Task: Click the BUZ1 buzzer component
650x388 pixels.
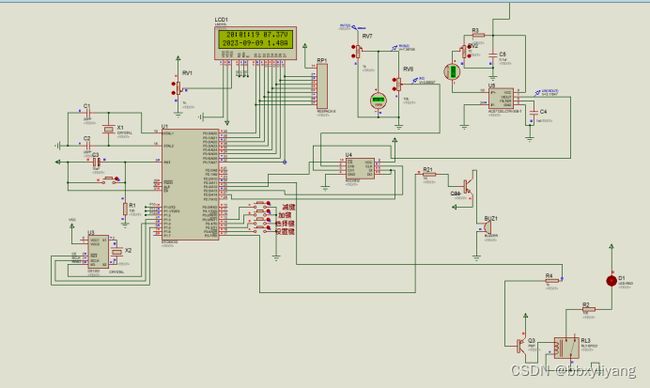Action: (487, 228)
